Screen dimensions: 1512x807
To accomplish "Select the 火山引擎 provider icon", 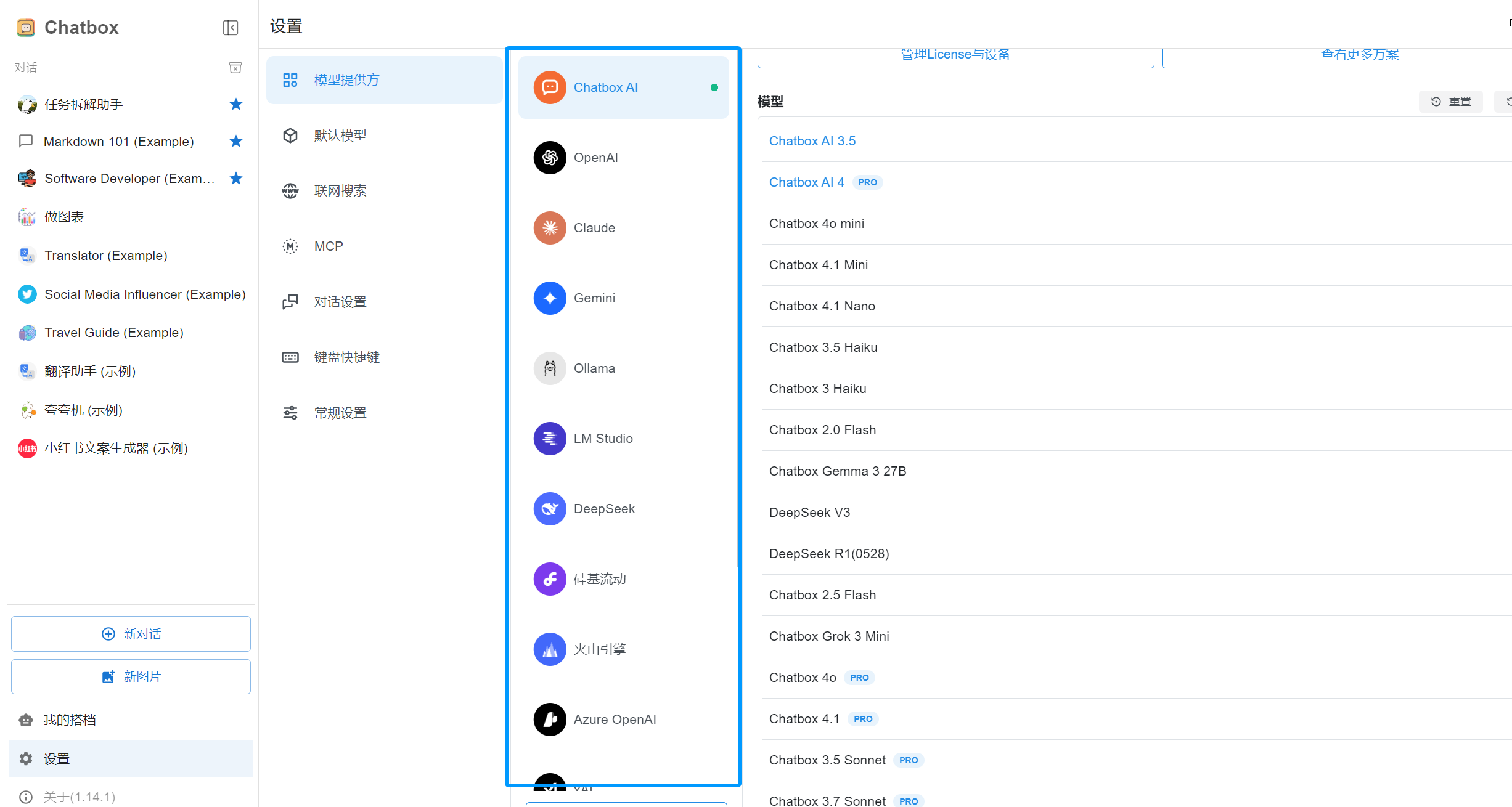I will click(550, 649).
